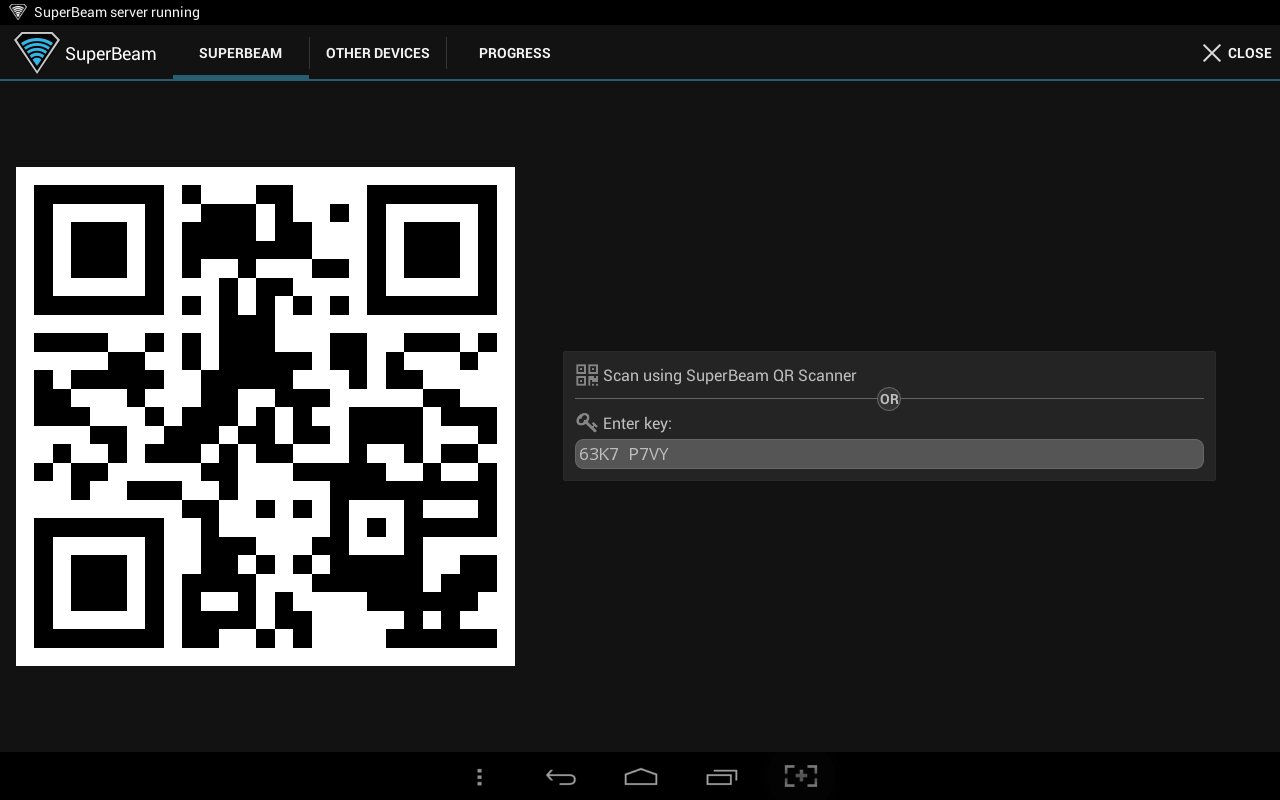Click the 'Enter key:' label text
Image resolution: width=1280 pixels, height=800 pixels.
(x=637, y=424)
